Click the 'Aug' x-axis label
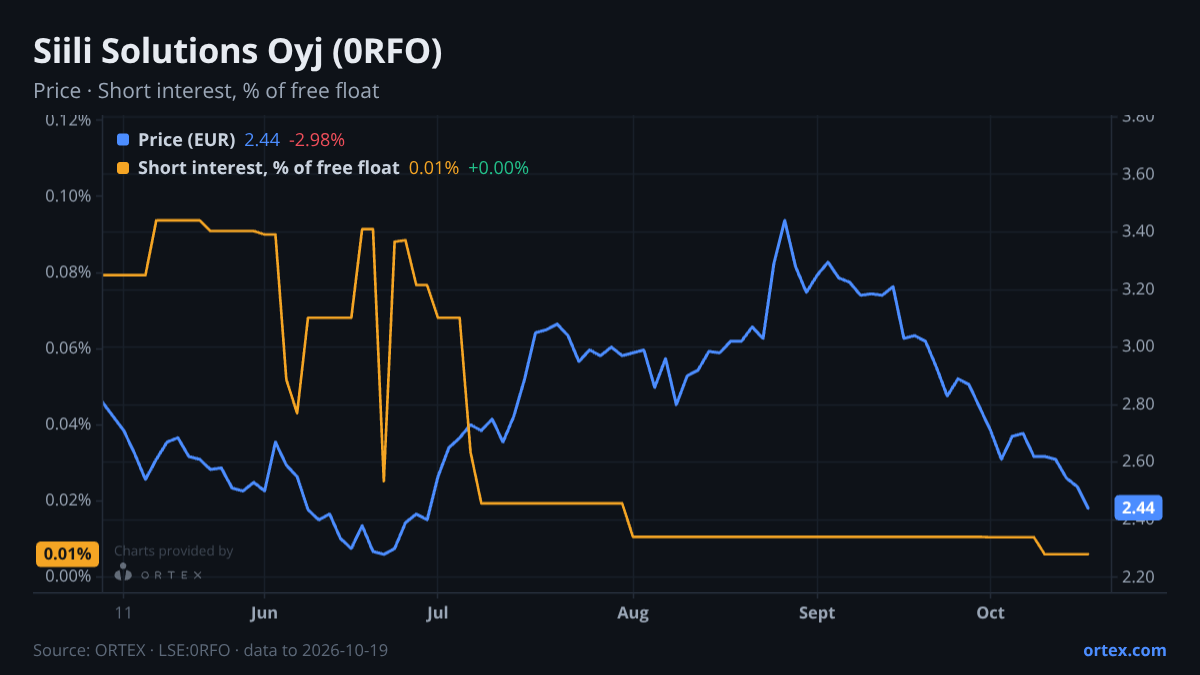 point(633,613)
